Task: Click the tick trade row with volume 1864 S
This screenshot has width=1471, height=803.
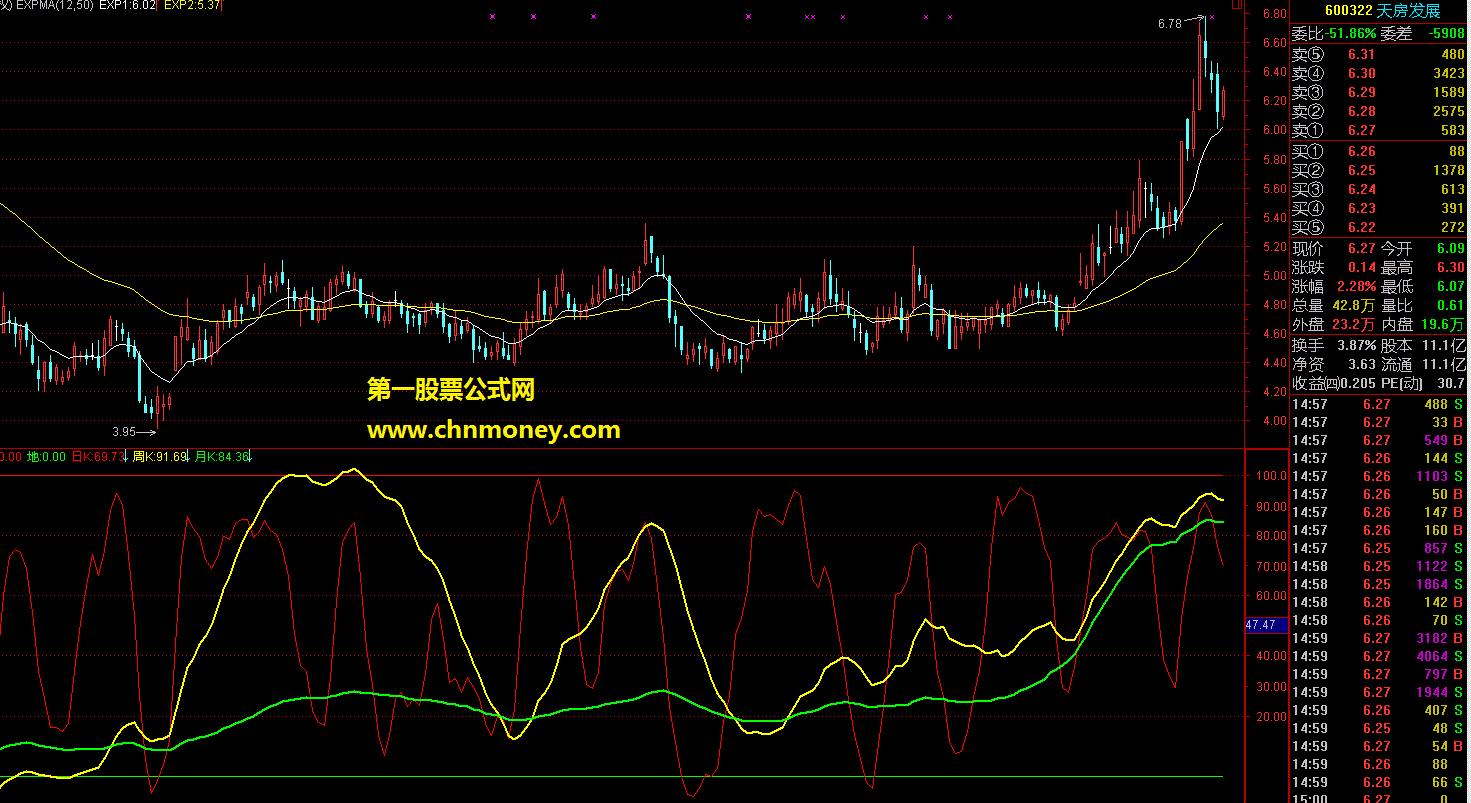Action: click(x=1379, y=584)
